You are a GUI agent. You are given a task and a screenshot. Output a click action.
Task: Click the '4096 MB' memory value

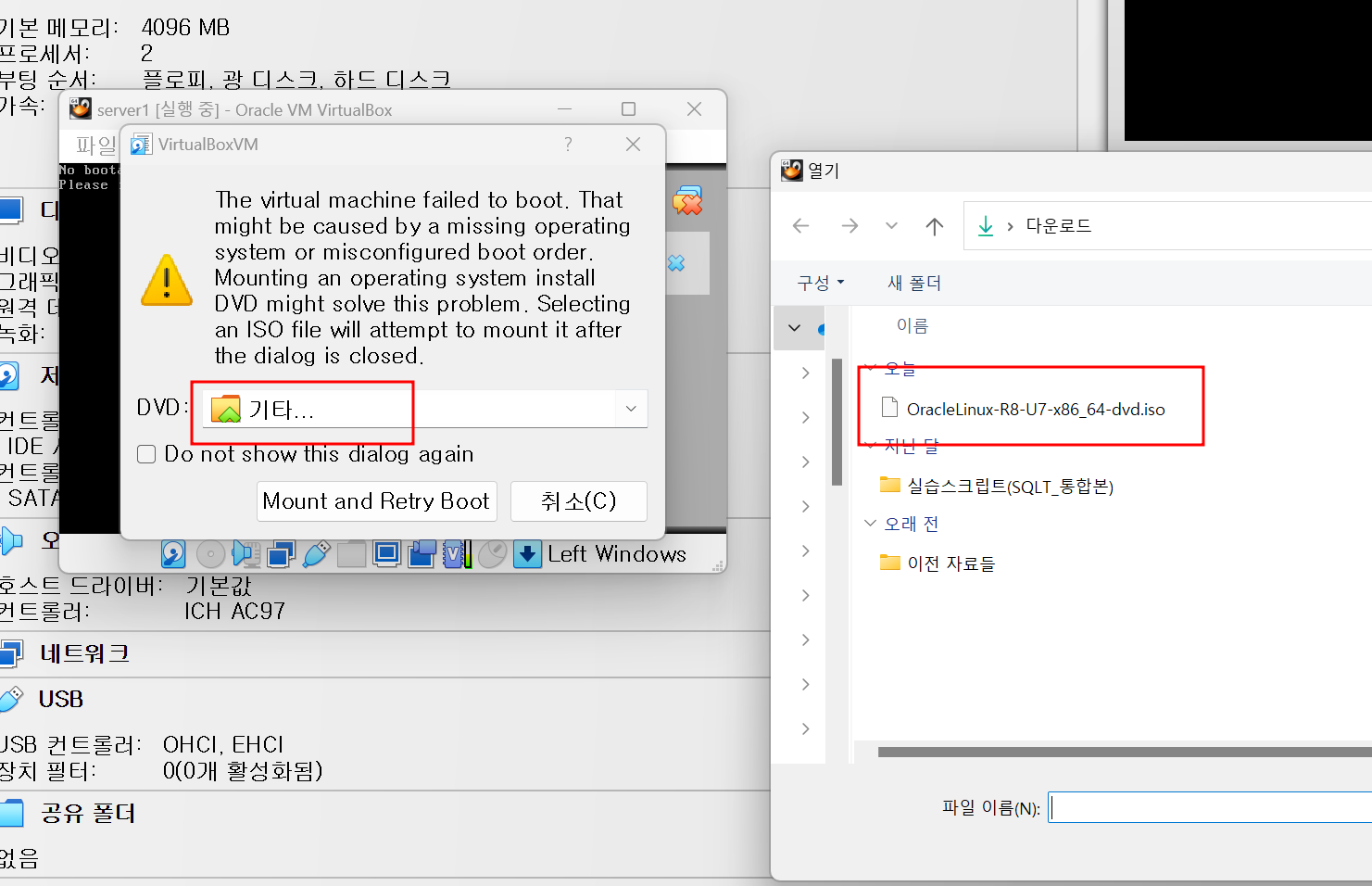[185, 28]
